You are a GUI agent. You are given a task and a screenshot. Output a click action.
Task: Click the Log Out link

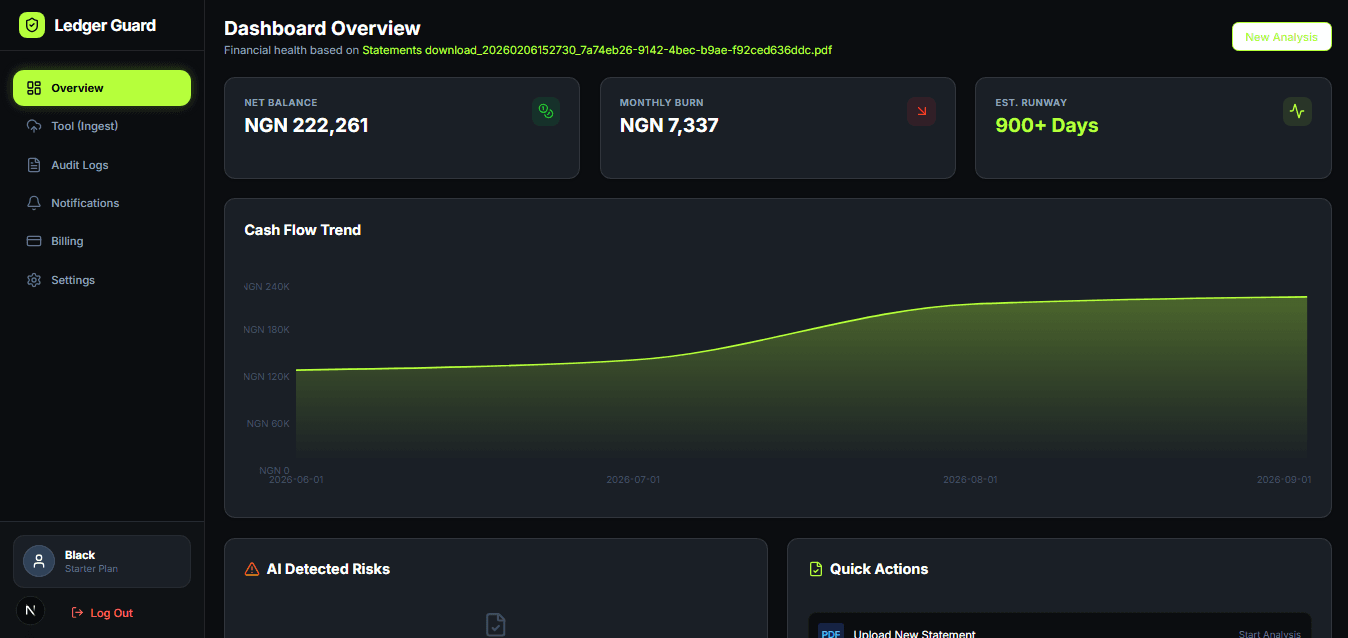pos(102,613)
